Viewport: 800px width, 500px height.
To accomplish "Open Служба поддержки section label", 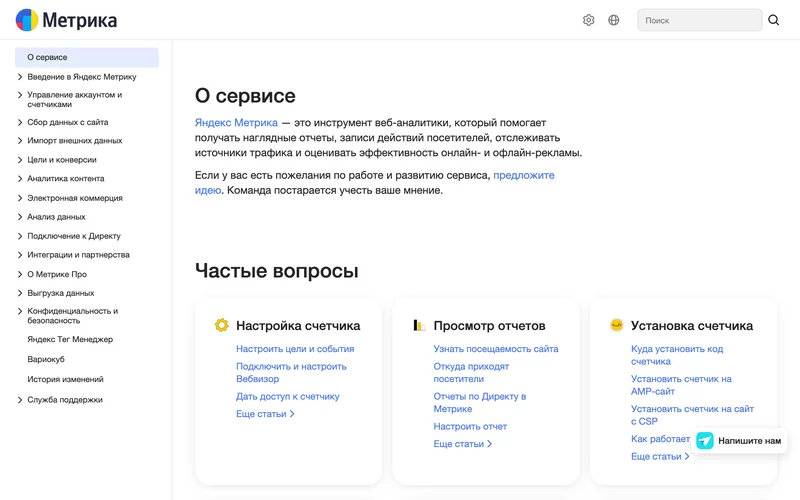I will [65, 400].
